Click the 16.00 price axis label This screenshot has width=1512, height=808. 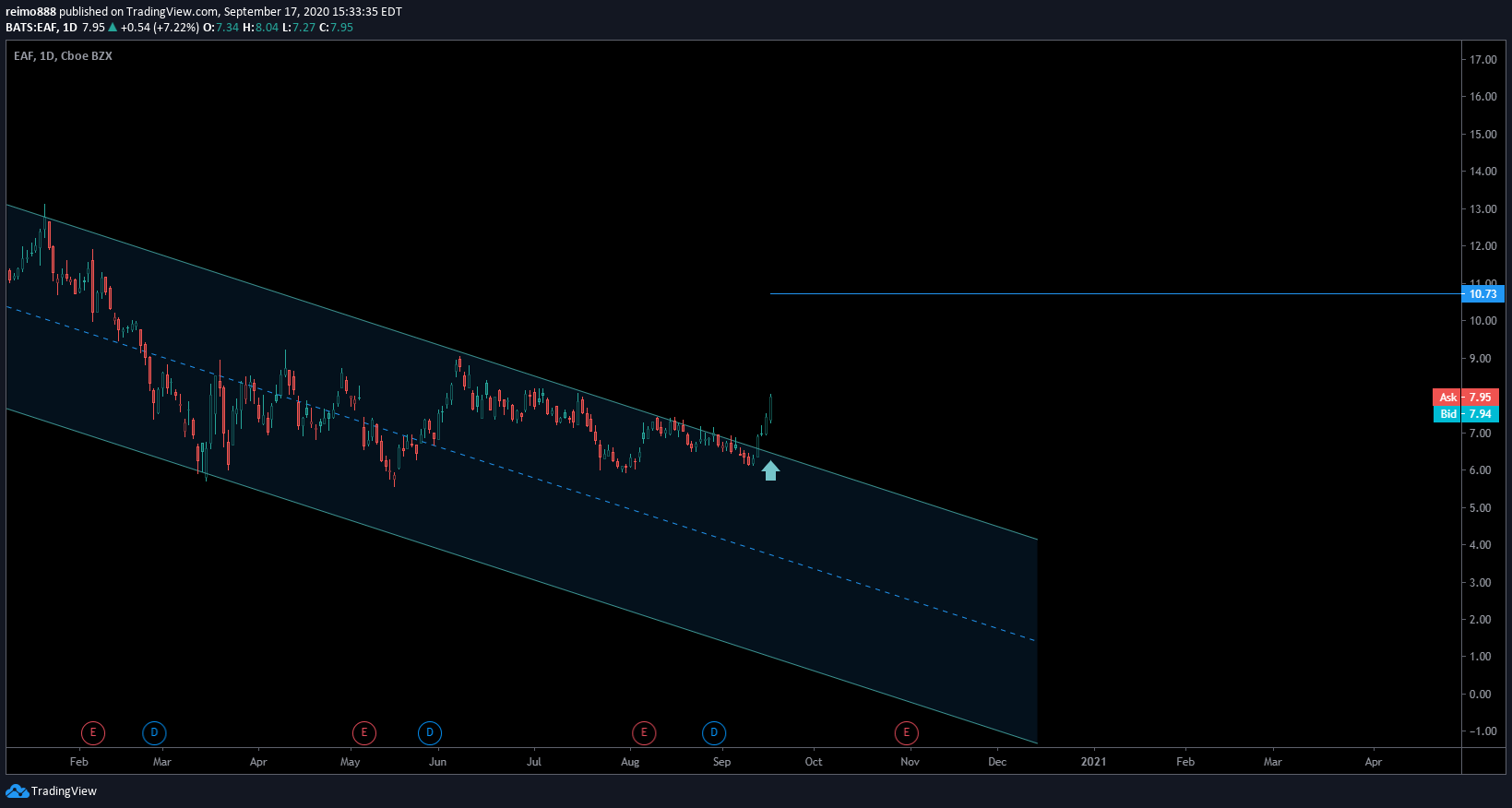(1483, 97)
